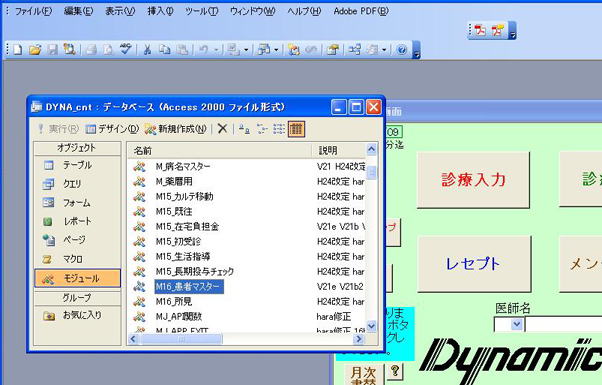
Task: Select M16_患者マスター module
Action: (x=189, y=286)
